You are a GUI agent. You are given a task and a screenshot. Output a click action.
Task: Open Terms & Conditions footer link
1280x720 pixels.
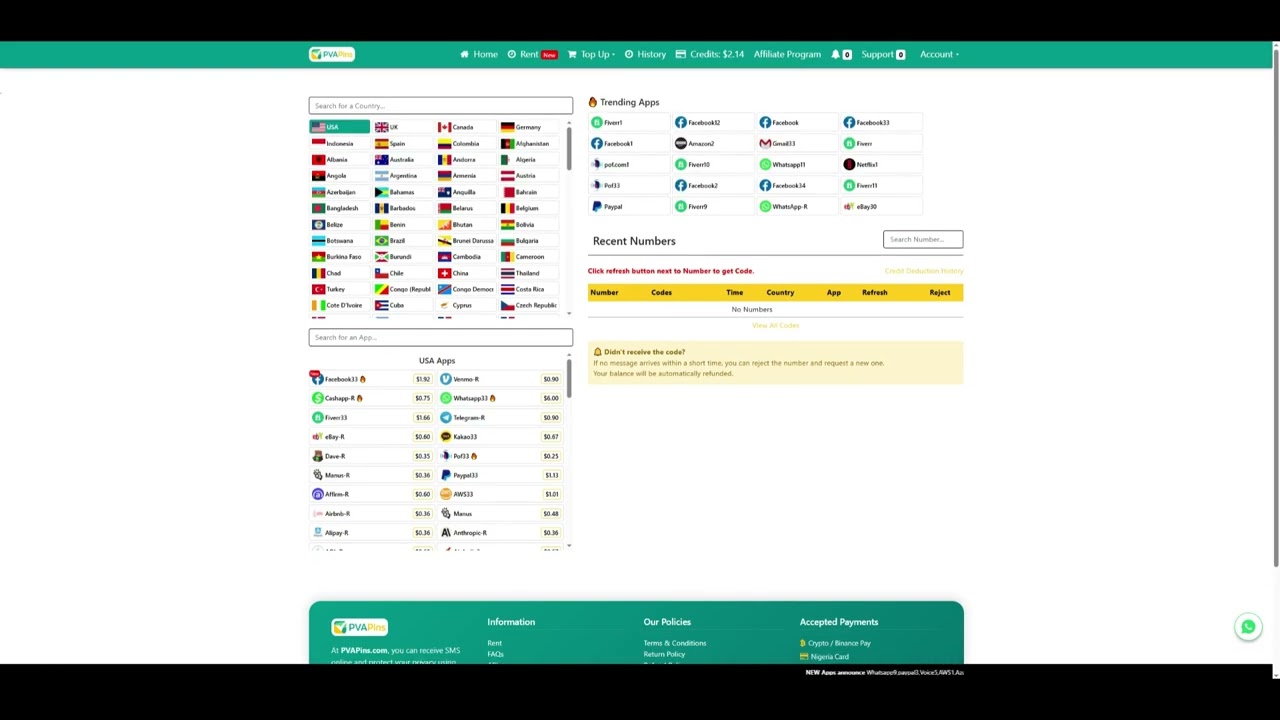point(675,643)
